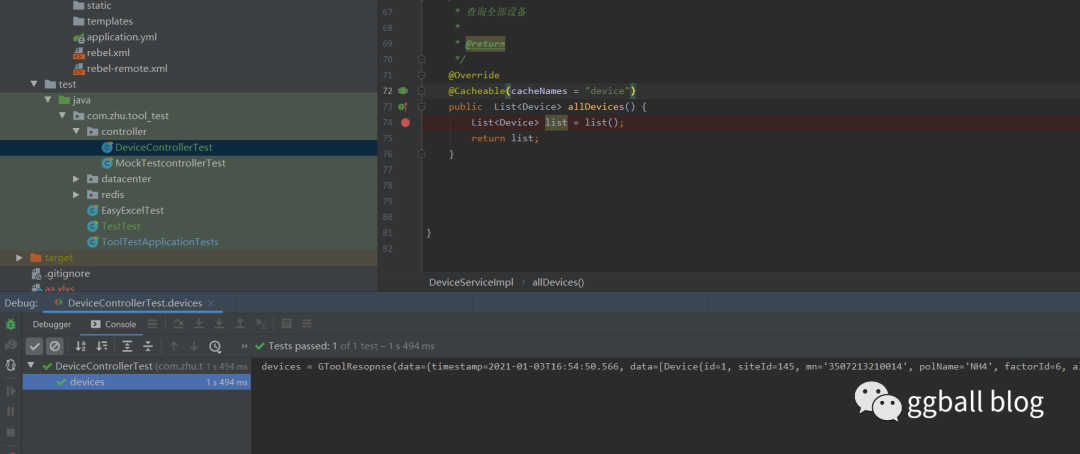Viewport: 1080px width, 454px height.
Task: Sort tests alphabetically
Action: point(81,346)
